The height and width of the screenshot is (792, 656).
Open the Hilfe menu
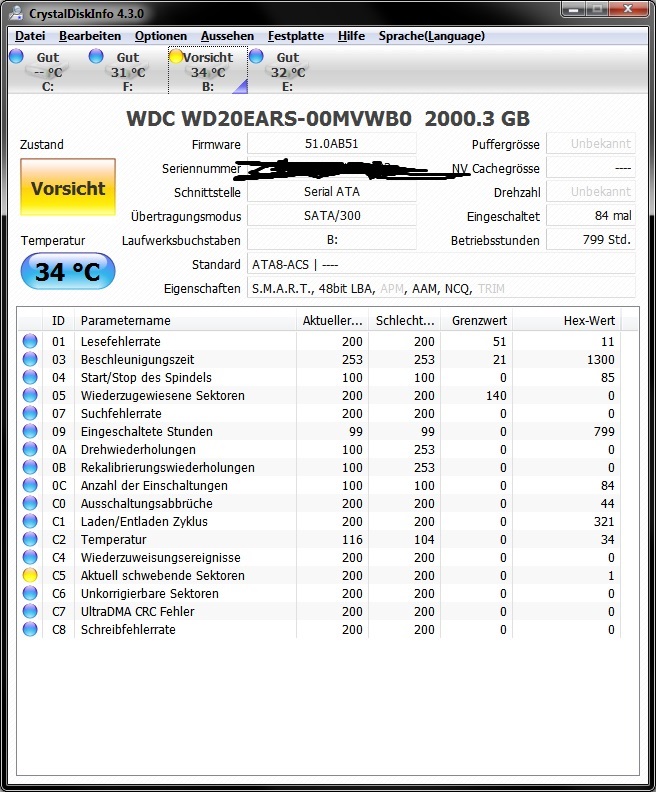click(x=351, y=36)
